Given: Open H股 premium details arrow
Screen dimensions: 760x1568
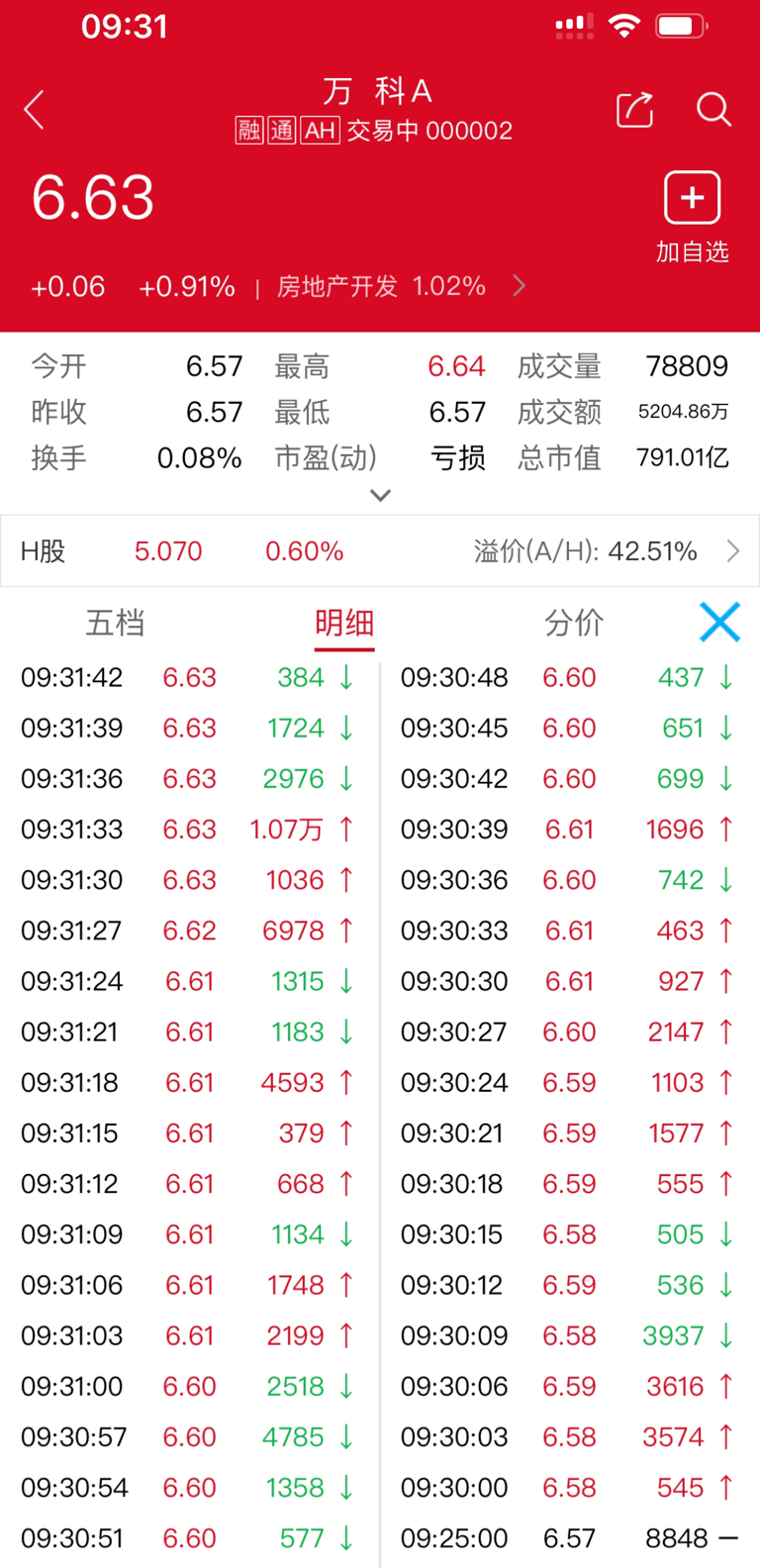Looking at the screenshot, I should (x=733, y=551).
